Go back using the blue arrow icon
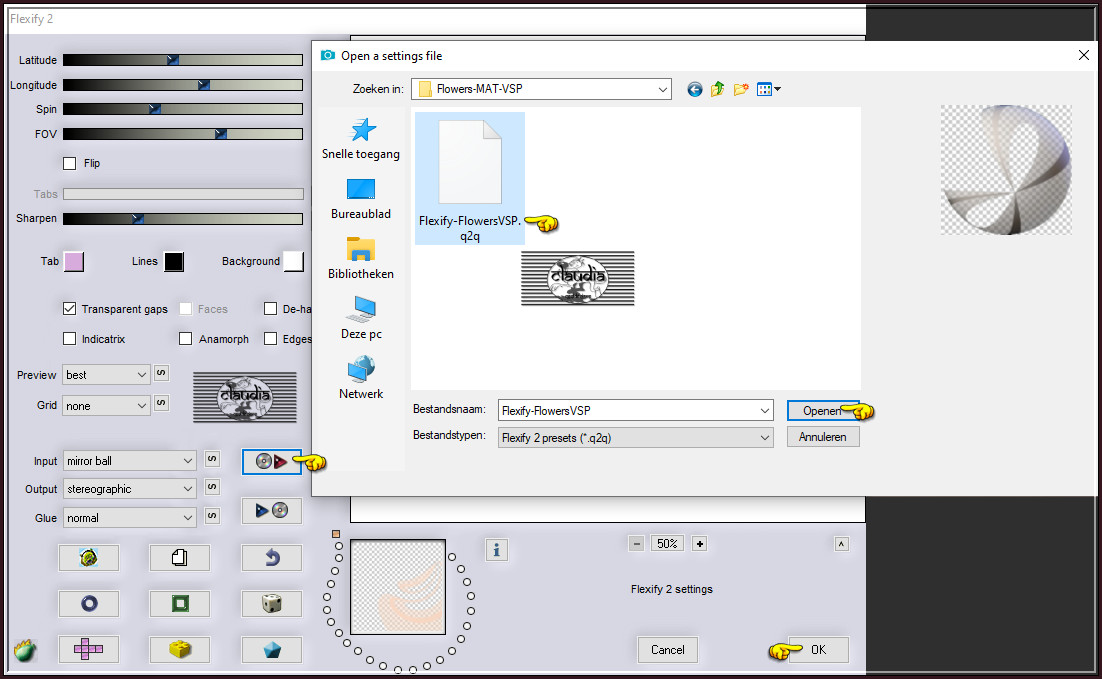 click(694, 89)
